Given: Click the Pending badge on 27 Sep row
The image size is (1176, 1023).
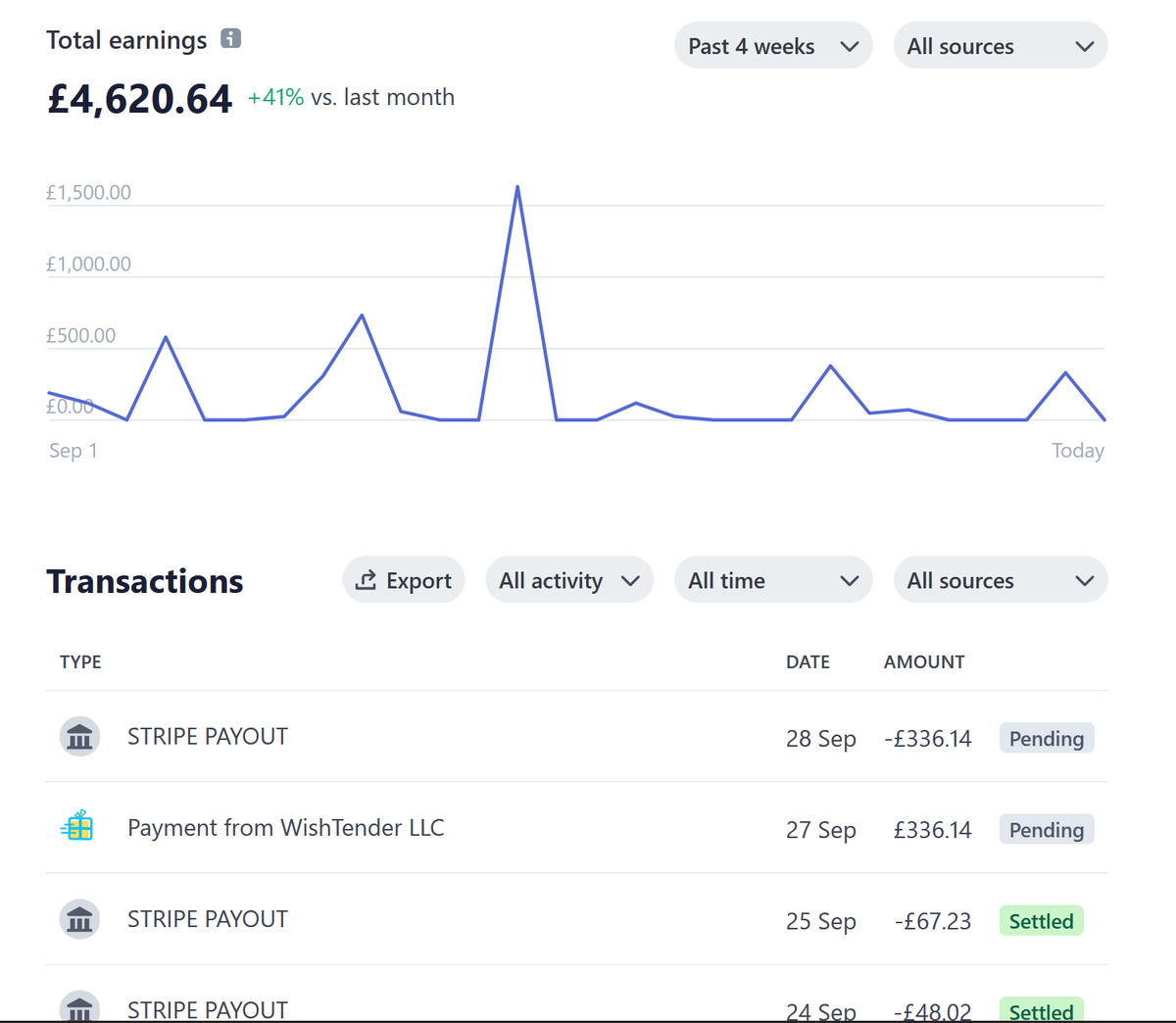Looking at the screenshot, I should (1047, 829).
